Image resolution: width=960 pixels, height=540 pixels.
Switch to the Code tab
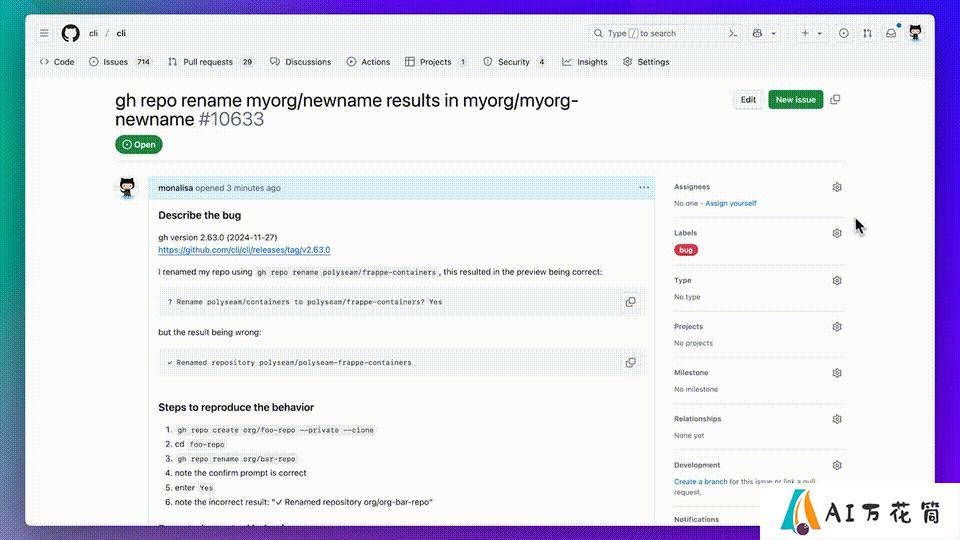(x=57, y=62)
